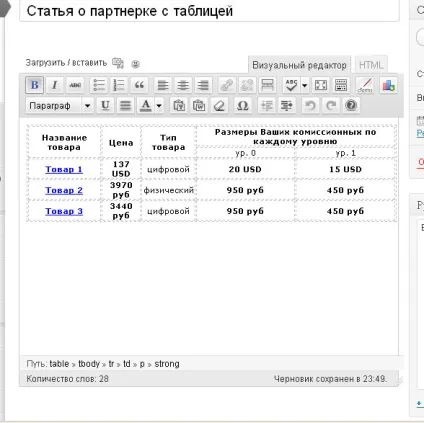Open the Товар 2 link
The width and height of the screenshot is (424, 423).
[64, 190]
